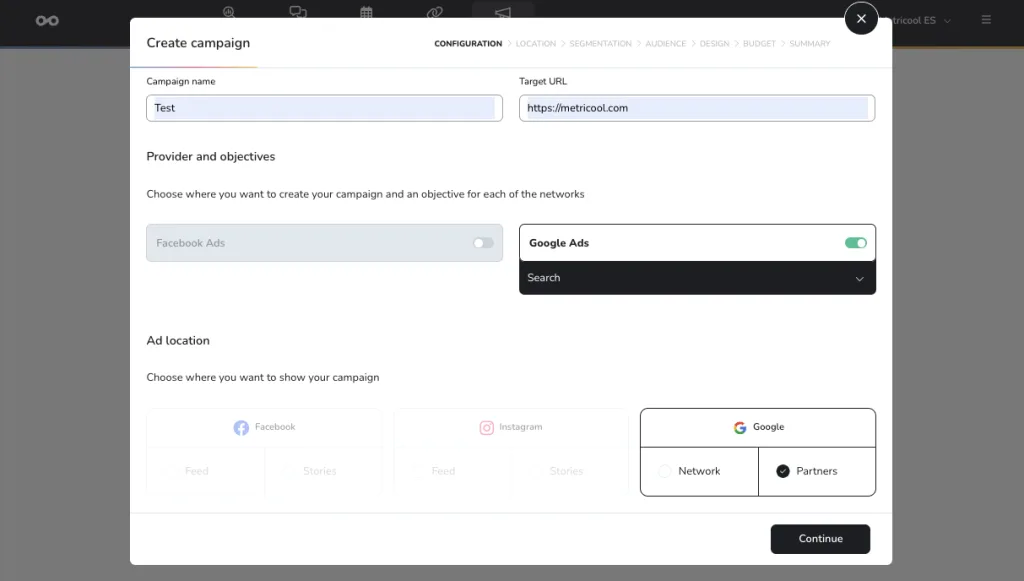Screen dimensions: 1024x581
Task: Click the 'Provider and objectives' heading
Action: [x=211, y=157]
